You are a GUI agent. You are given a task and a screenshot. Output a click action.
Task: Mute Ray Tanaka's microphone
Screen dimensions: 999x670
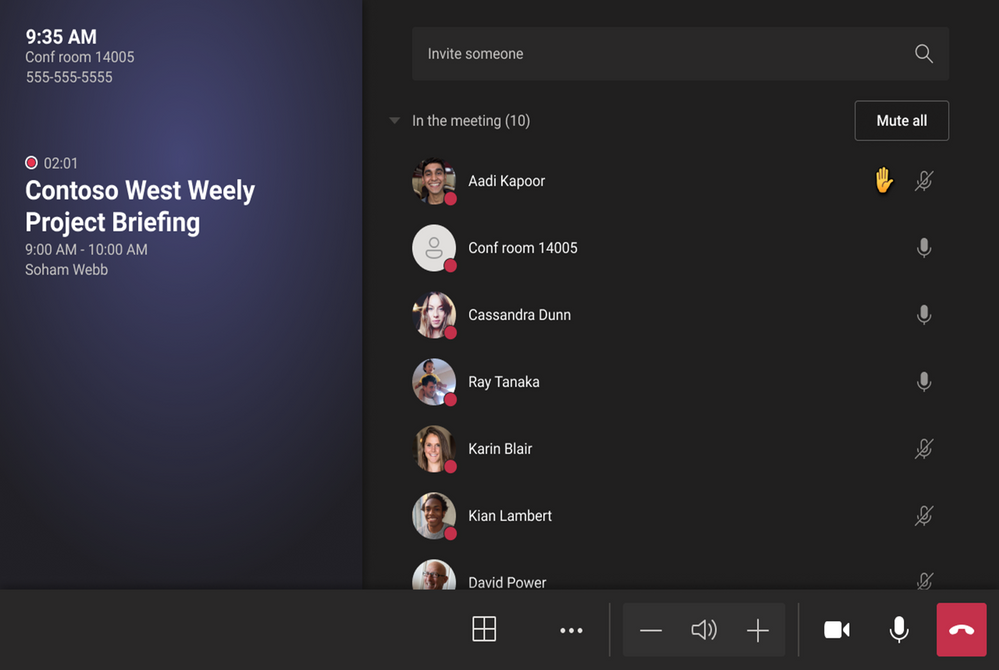click(x=924, y=381)
